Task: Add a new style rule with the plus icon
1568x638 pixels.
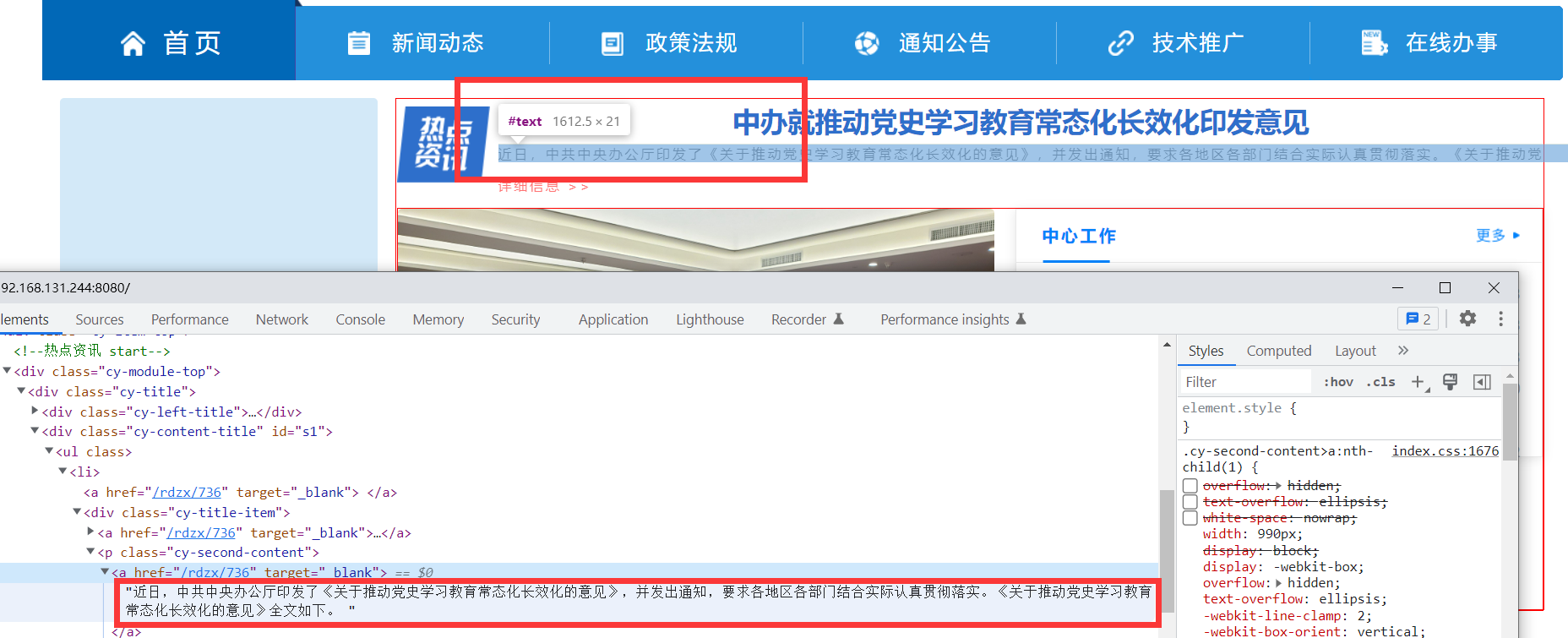Action: [x=1419, y=382]
